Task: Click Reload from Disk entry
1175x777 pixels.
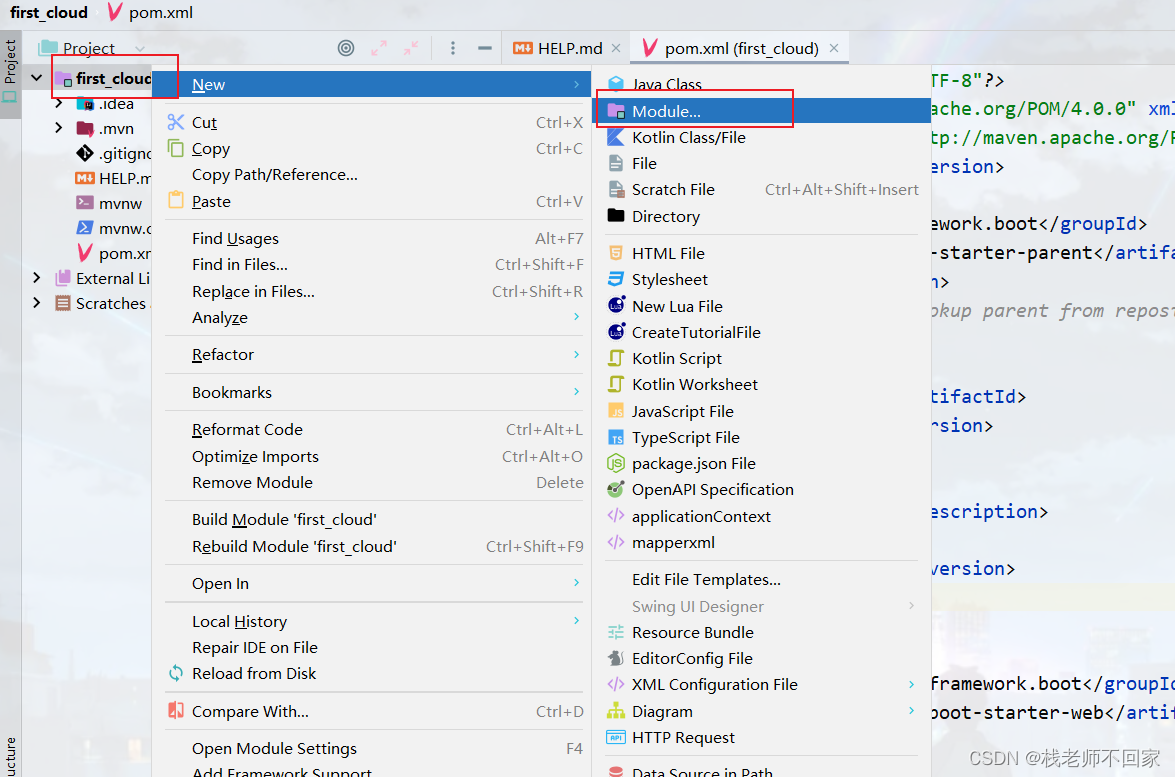Action: 374,674
